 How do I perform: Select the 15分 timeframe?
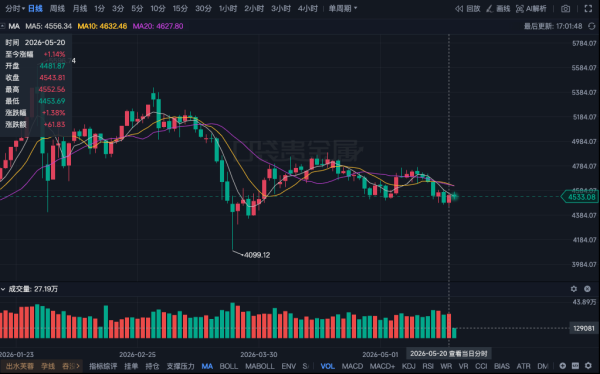click(x=180, y=8)
